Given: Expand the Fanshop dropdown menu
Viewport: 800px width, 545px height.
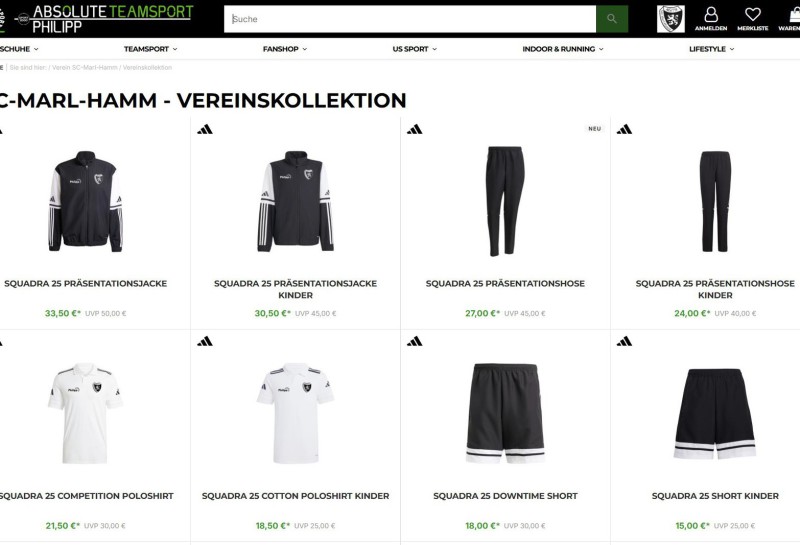Looking at the screenshot, I should 285,49.
